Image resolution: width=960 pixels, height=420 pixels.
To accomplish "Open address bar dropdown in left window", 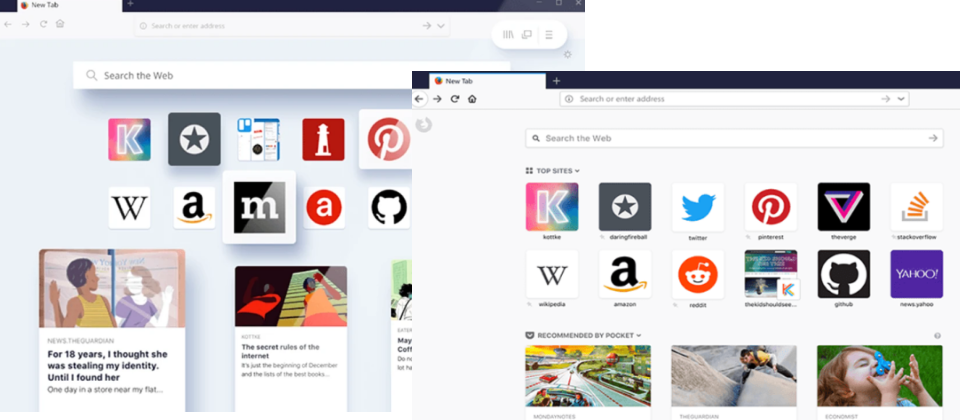I will (x=441, y=26).
